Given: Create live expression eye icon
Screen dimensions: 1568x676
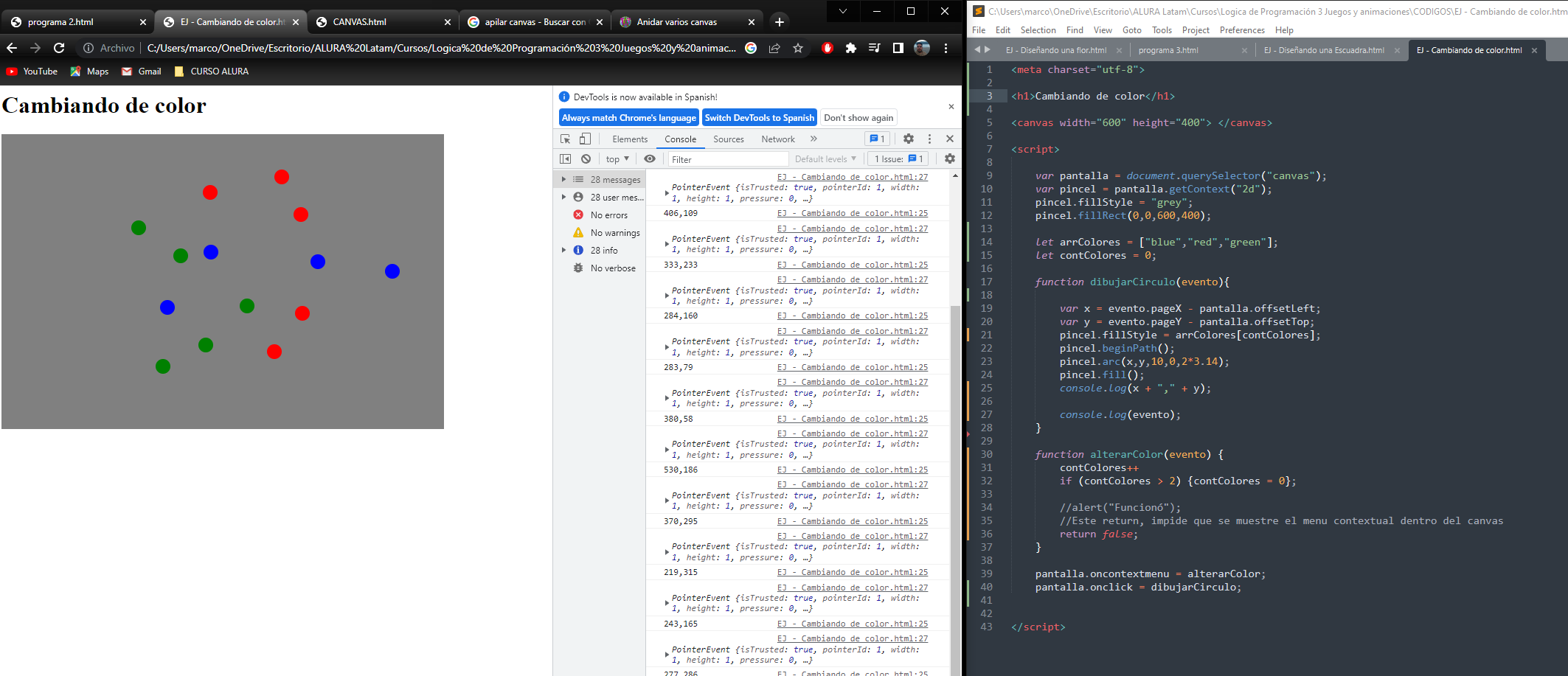Looking at the screenshot, I should [x=649, y=158].
